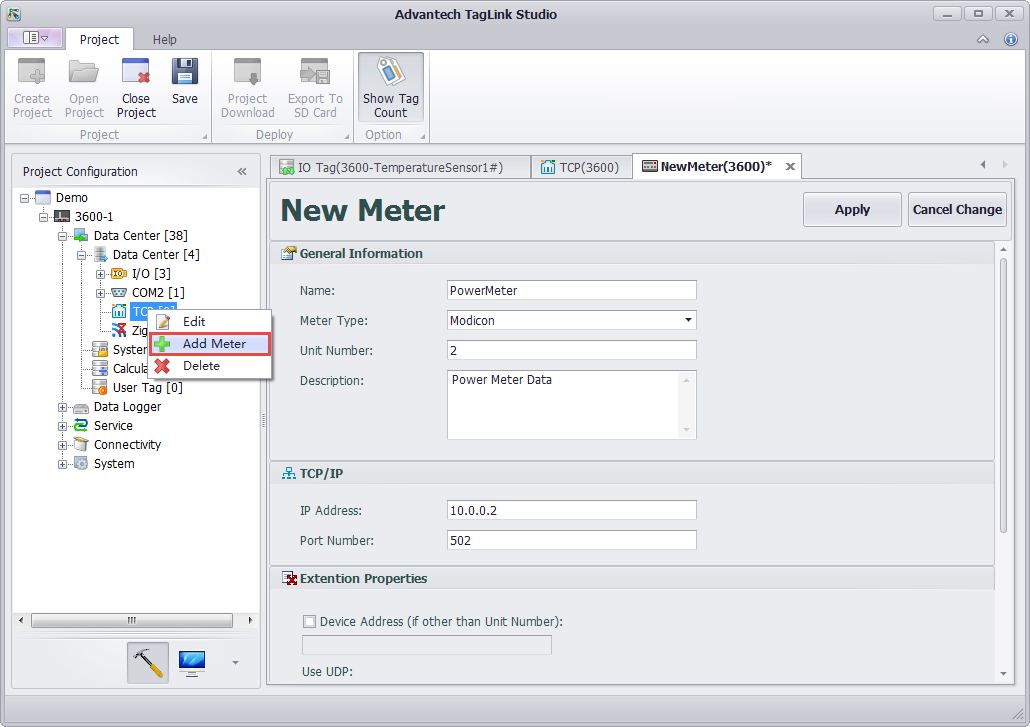This screenshot has width=1030, height=727.
Task: Click the hammer configuration mode icon
Action: click(148, 662)
